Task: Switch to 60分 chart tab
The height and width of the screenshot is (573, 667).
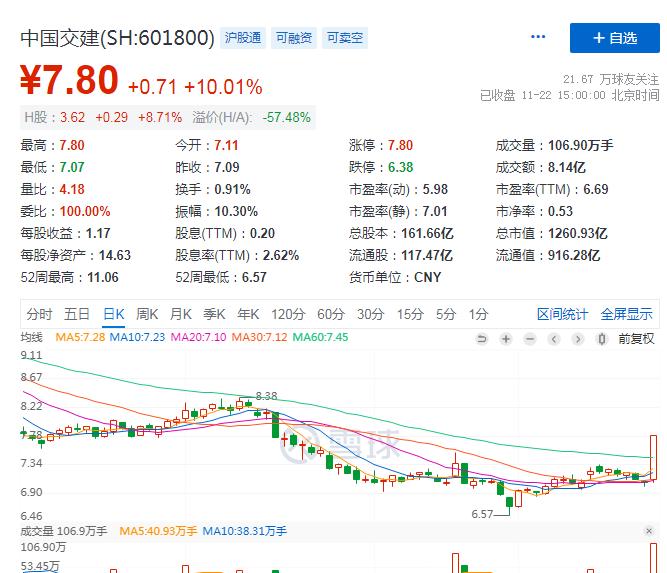Action: click(x=331, y=314)
